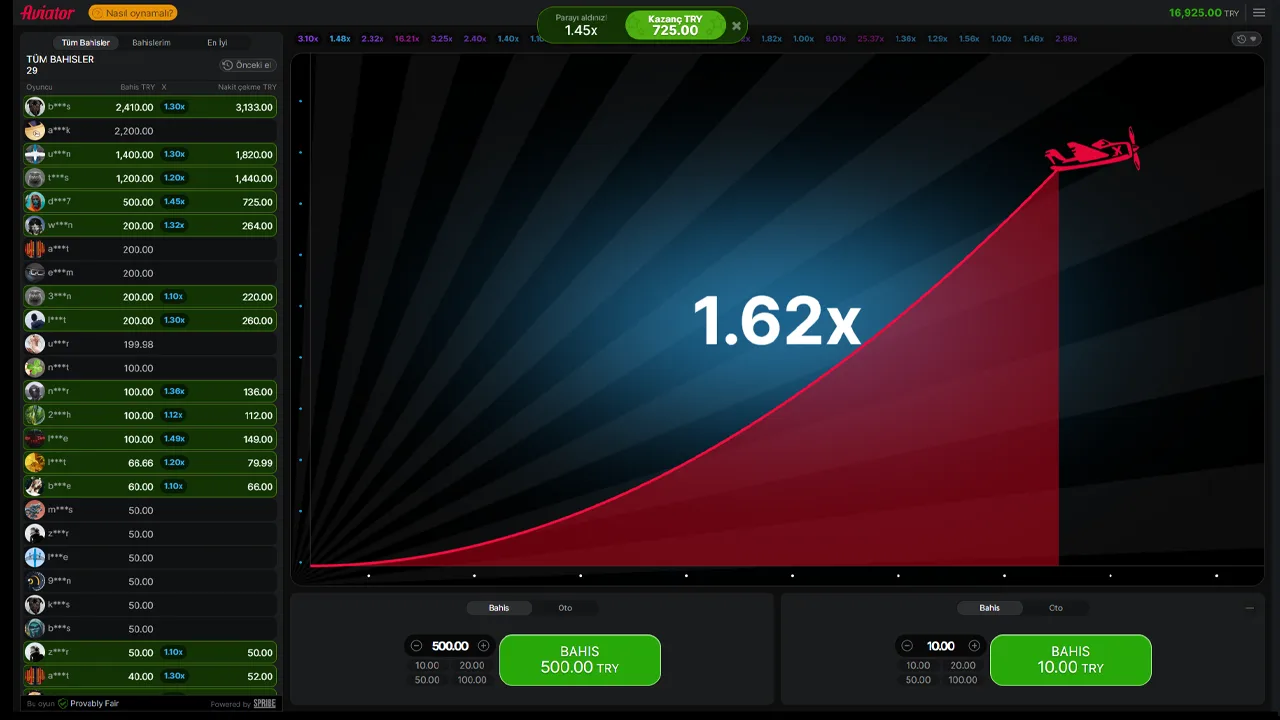The width and height of the screenshot is (1280, 720).
Task: Click avatar of player w***n
Action: (35, 225)
